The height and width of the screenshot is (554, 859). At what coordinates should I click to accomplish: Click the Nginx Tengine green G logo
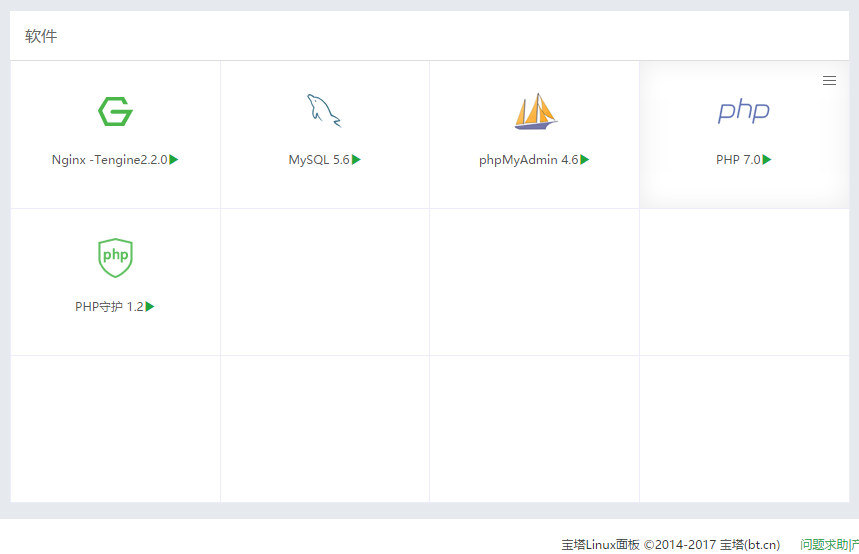click(x=115, y=111)
